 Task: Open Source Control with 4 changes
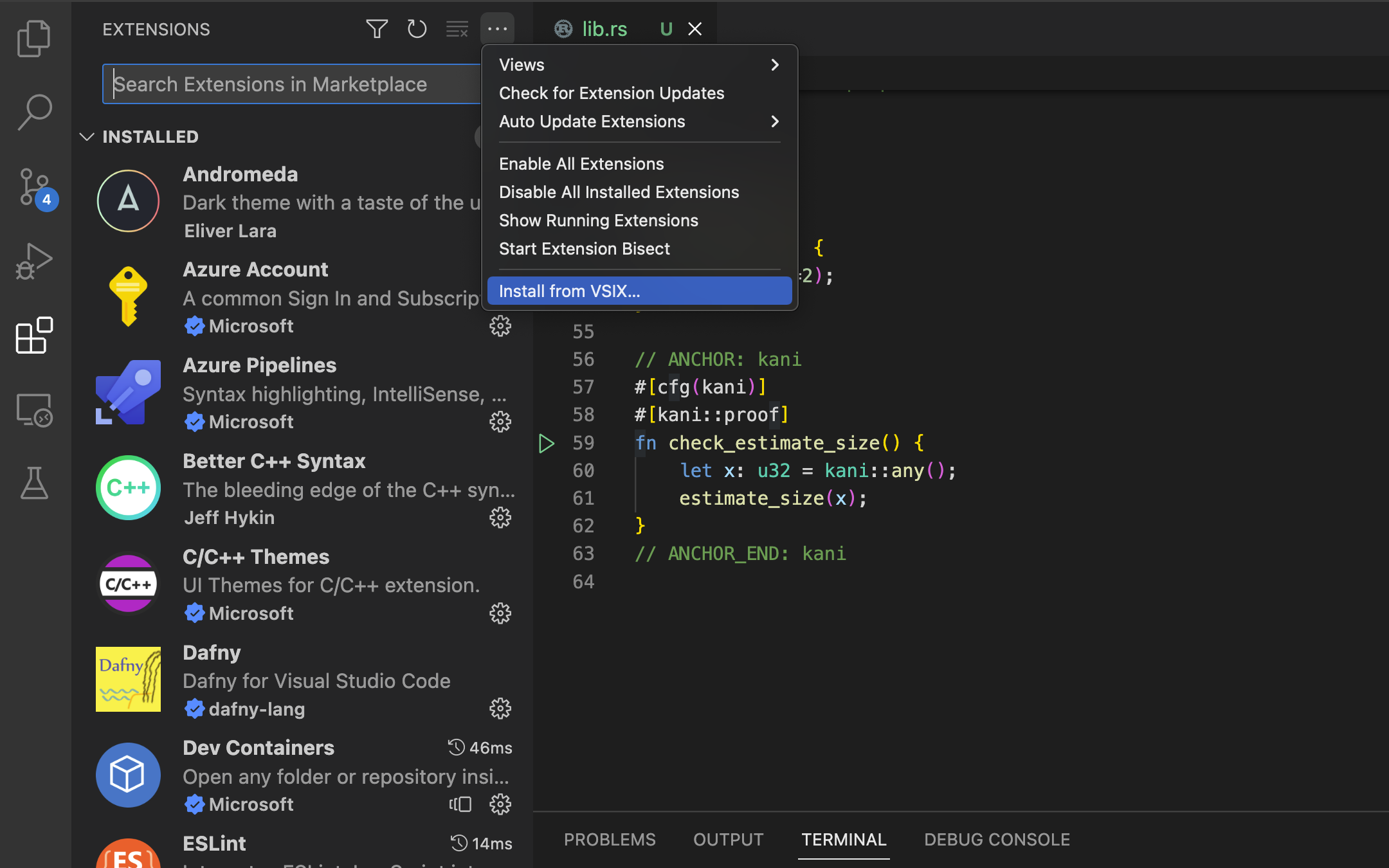[33, 187]
